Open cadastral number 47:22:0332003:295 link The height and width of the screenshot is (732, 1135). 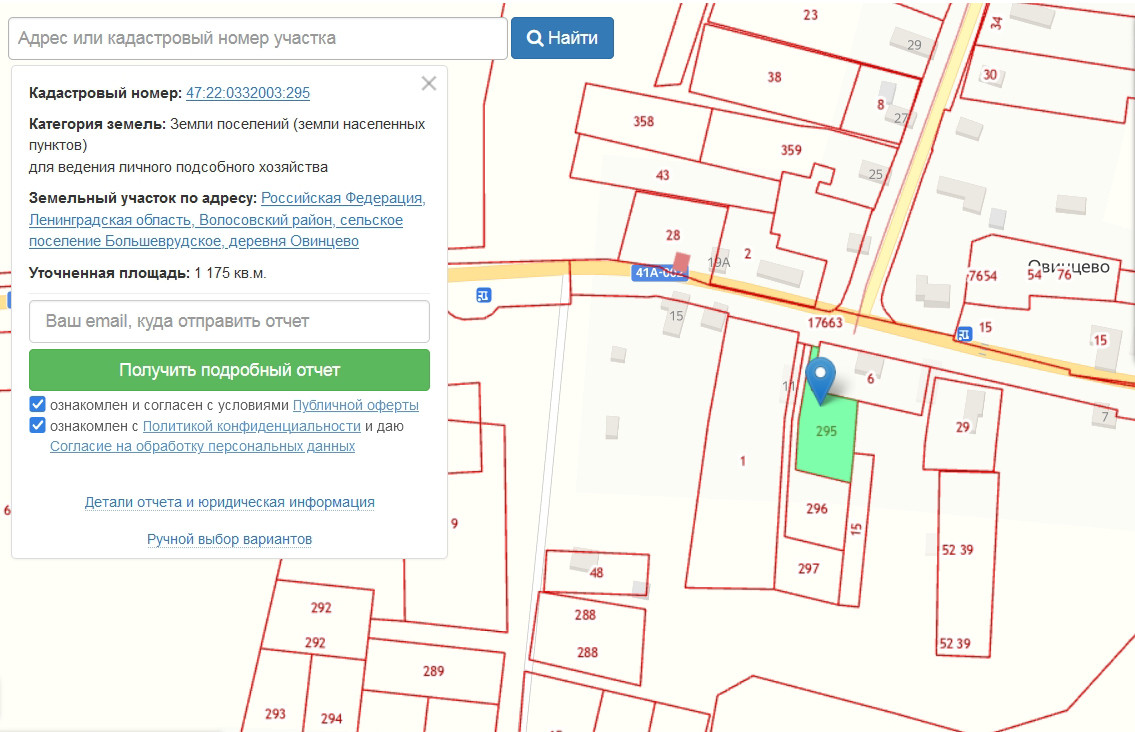(248, 93)
